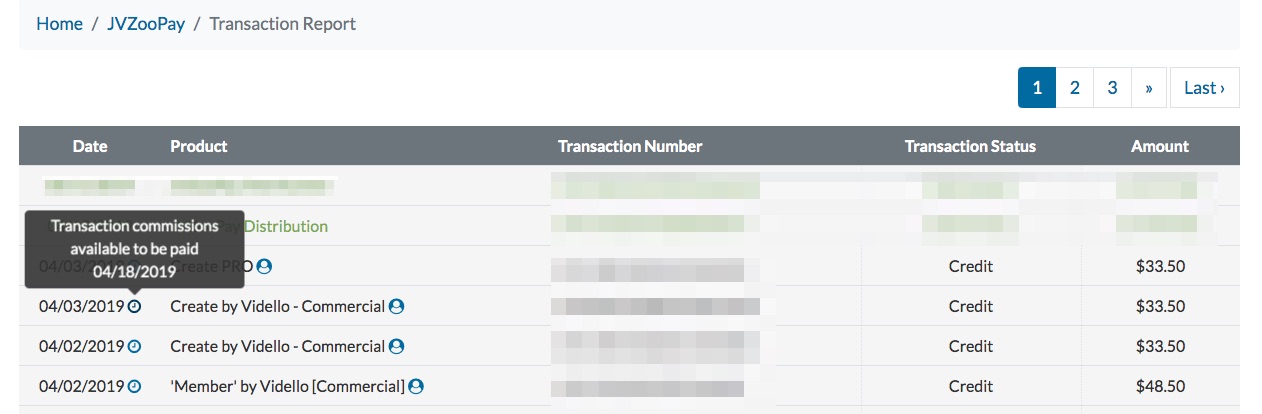Click the Product column header
Viewport: 1262px width, 414px height.
199,146
